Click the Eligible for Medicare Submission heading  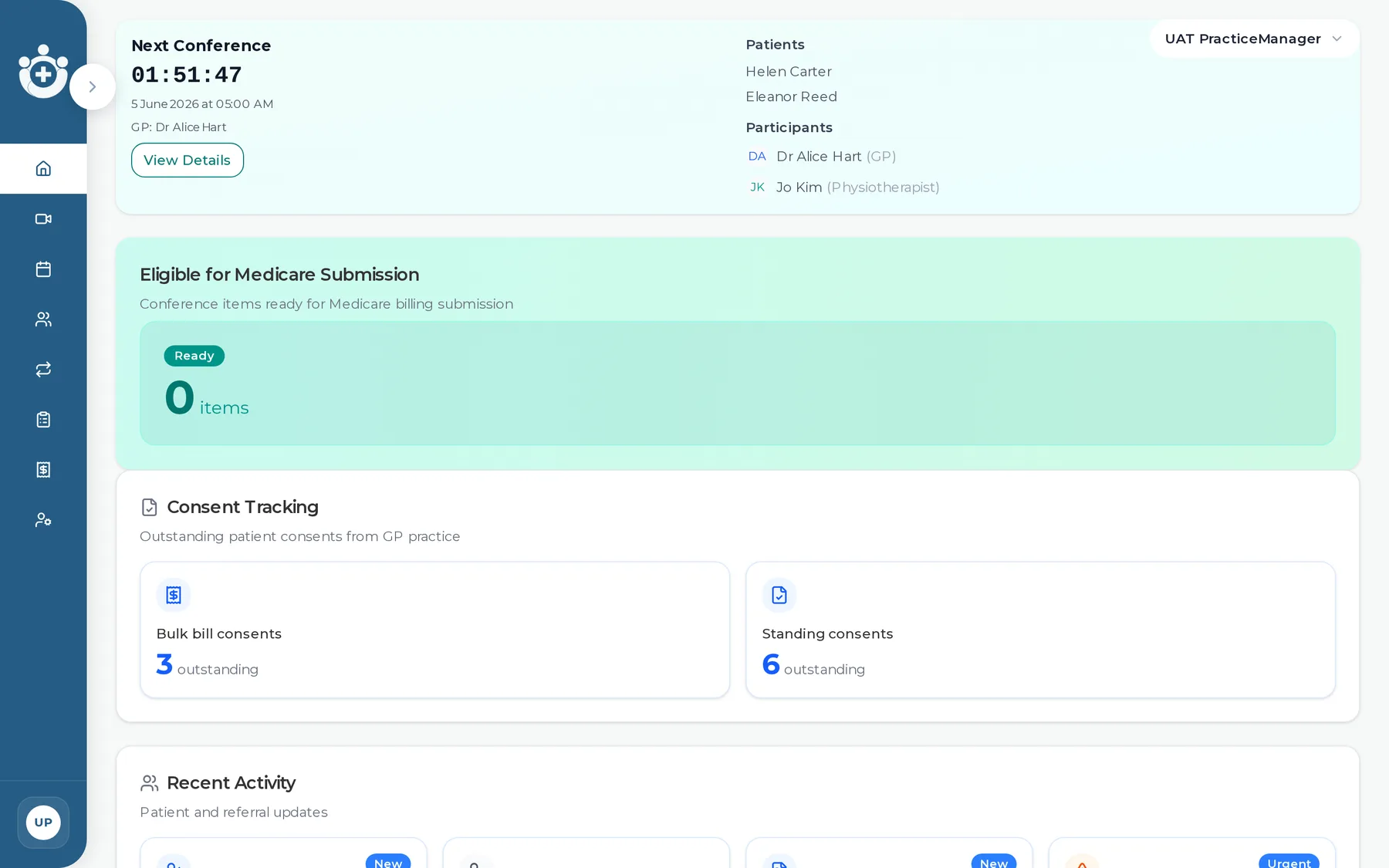[279, 275]
